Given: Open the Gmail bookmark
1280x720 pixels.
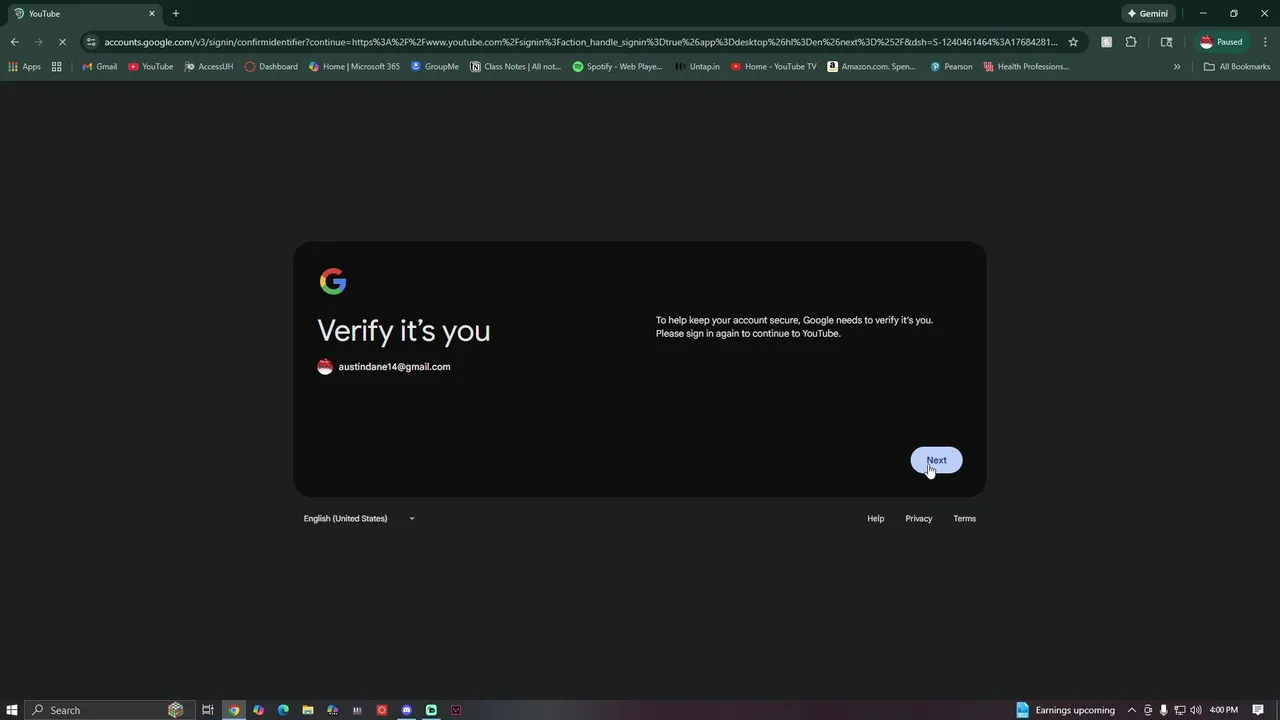Looking at the screenshot, I should point(99,67).
